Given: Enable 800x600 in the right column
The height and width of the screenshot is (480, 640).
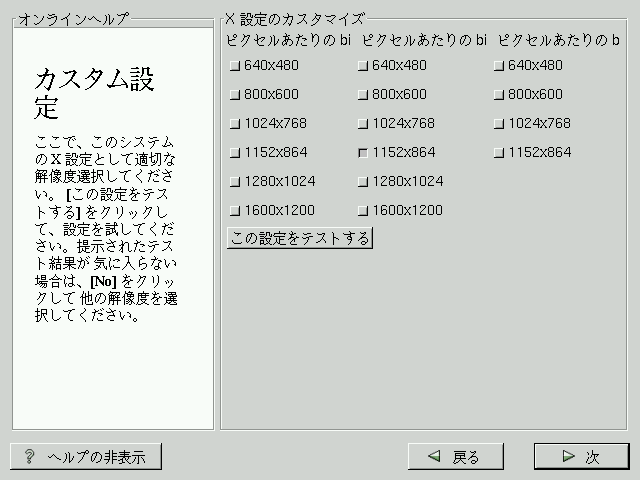Looking at the screenshot, I should pyautogui.click(x=499, y=95).
